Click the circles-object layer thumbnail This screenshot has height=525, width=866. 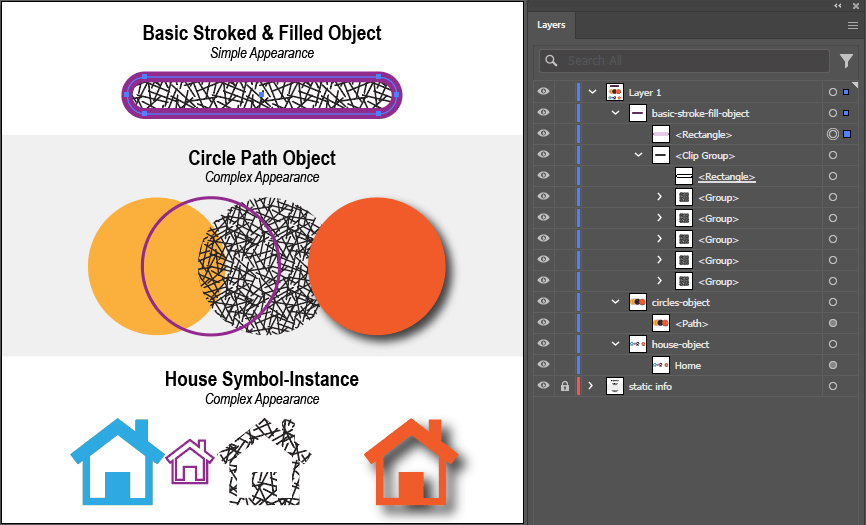click(637, 302)
